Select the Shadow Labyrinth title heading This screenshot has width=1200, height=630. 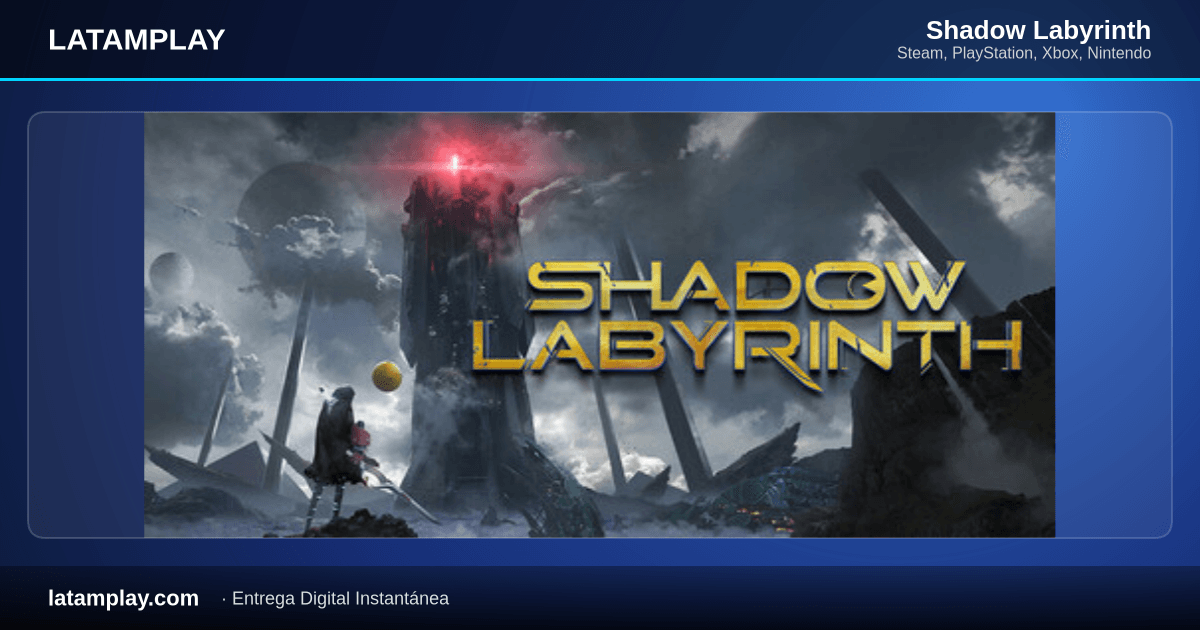point(1038,29)
